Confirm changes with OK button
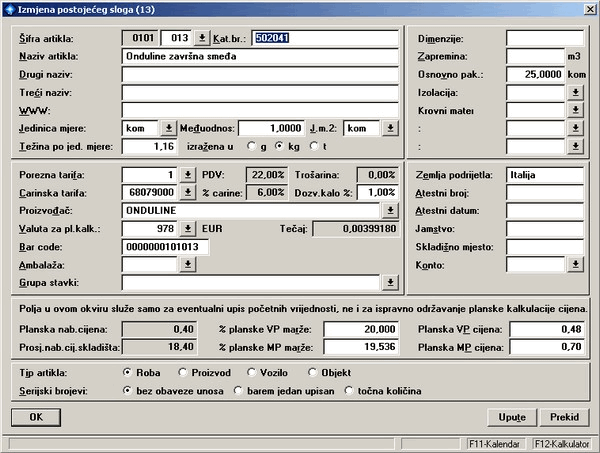Screen dimensions: 600x453 point(36,417)
